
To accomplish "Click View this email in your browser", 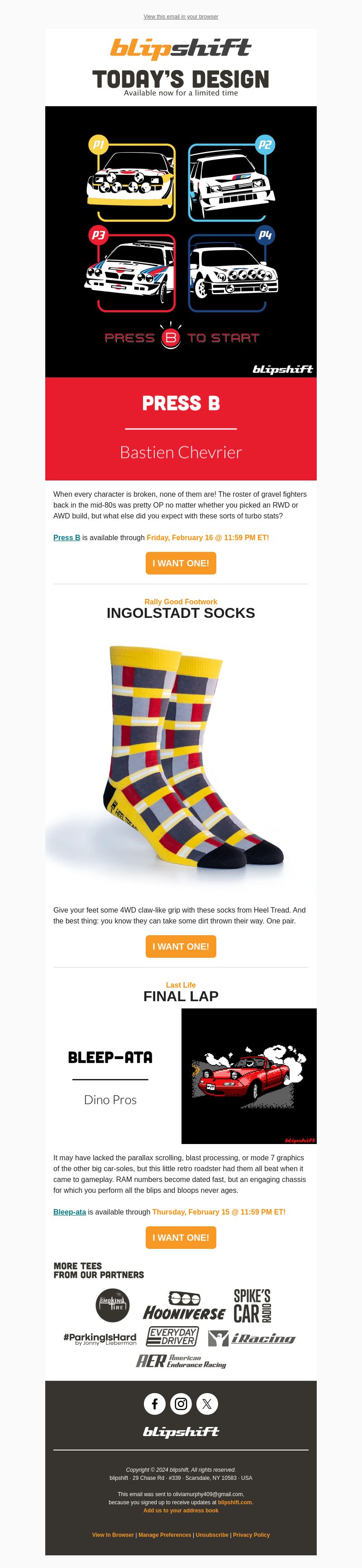I will 181,16.
